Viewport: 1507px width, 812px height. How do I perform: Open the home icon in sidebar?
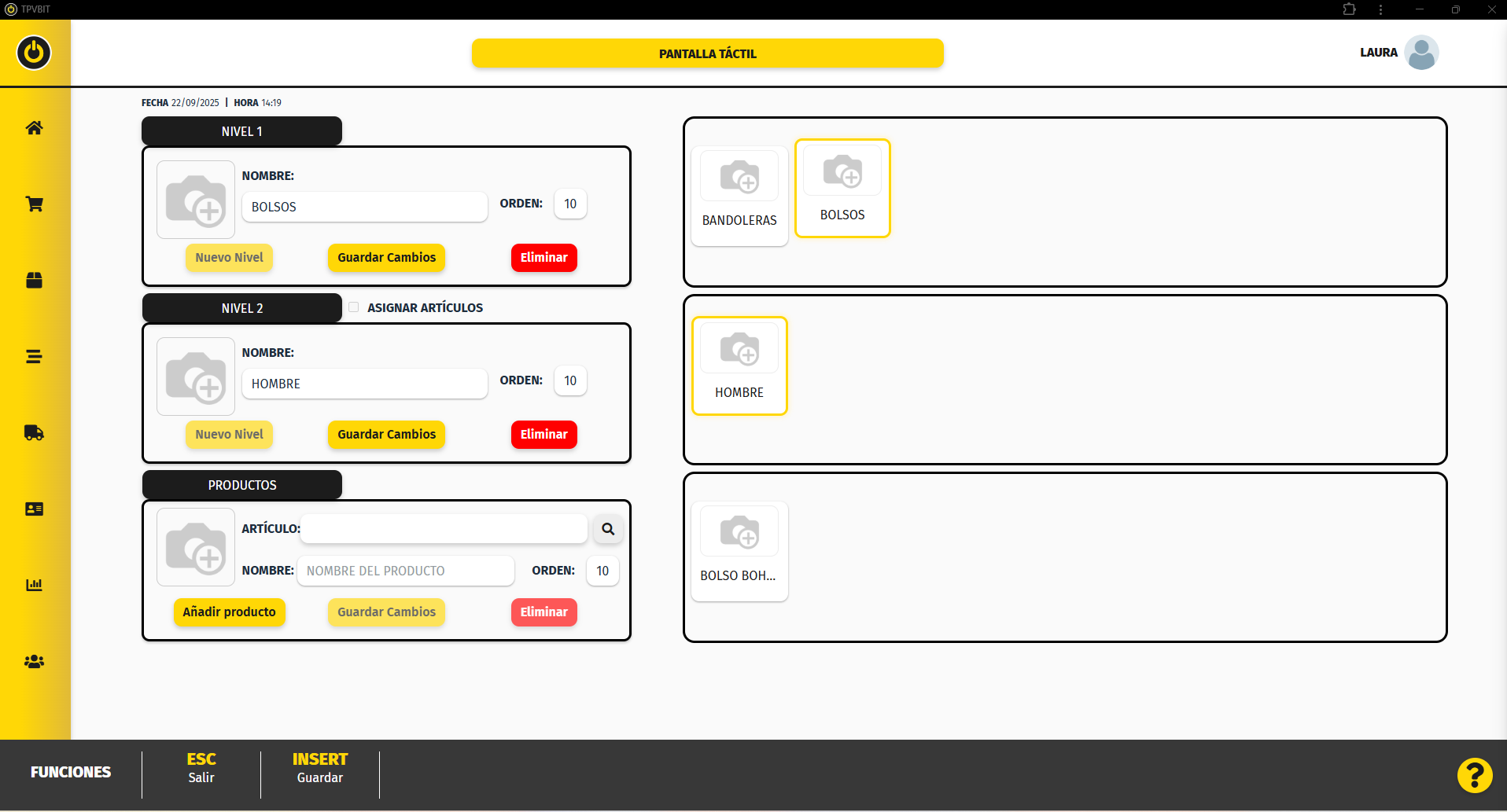pyautogui.click(x=34, y=128)
